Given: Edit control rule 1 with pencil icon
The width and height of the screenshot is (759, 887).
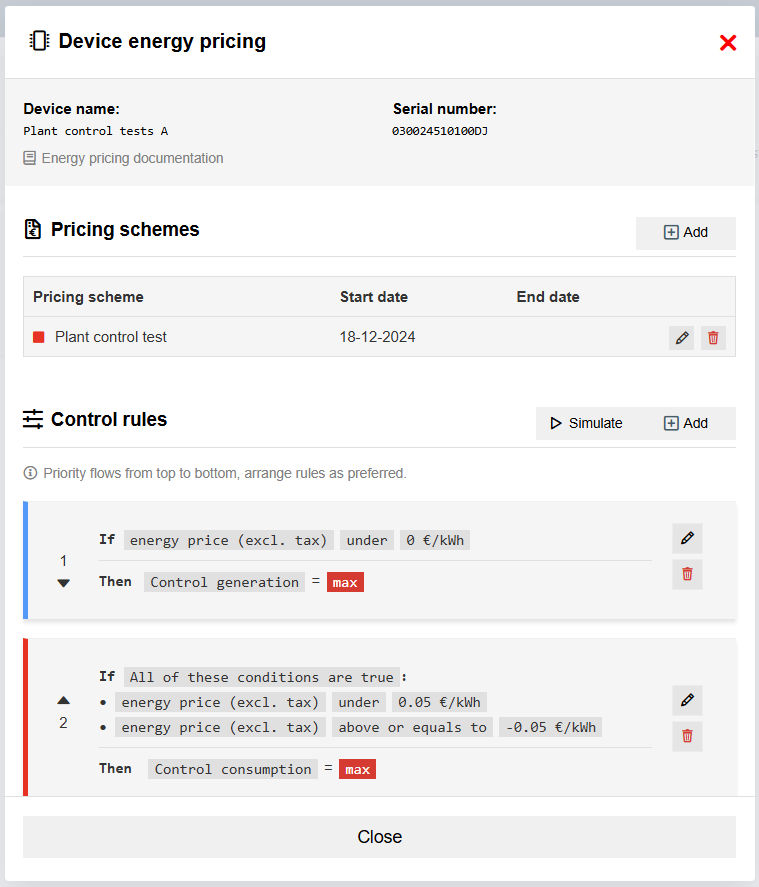Looking at the screenshot, I should click(687, 538).
